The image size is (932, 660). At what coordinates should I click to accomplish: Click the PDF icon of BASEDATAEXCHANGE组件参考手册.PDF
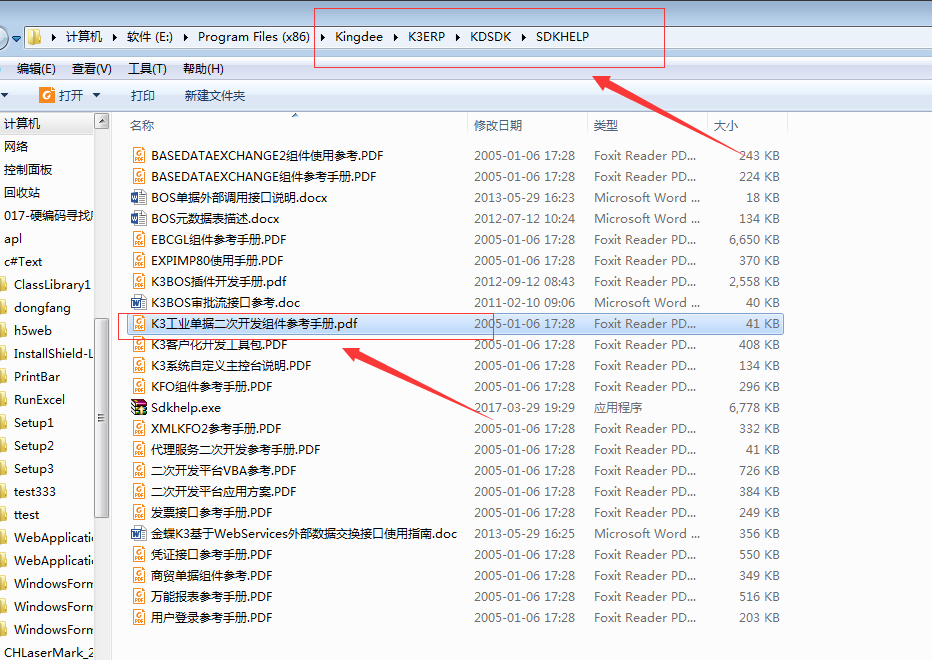(138, 177)
